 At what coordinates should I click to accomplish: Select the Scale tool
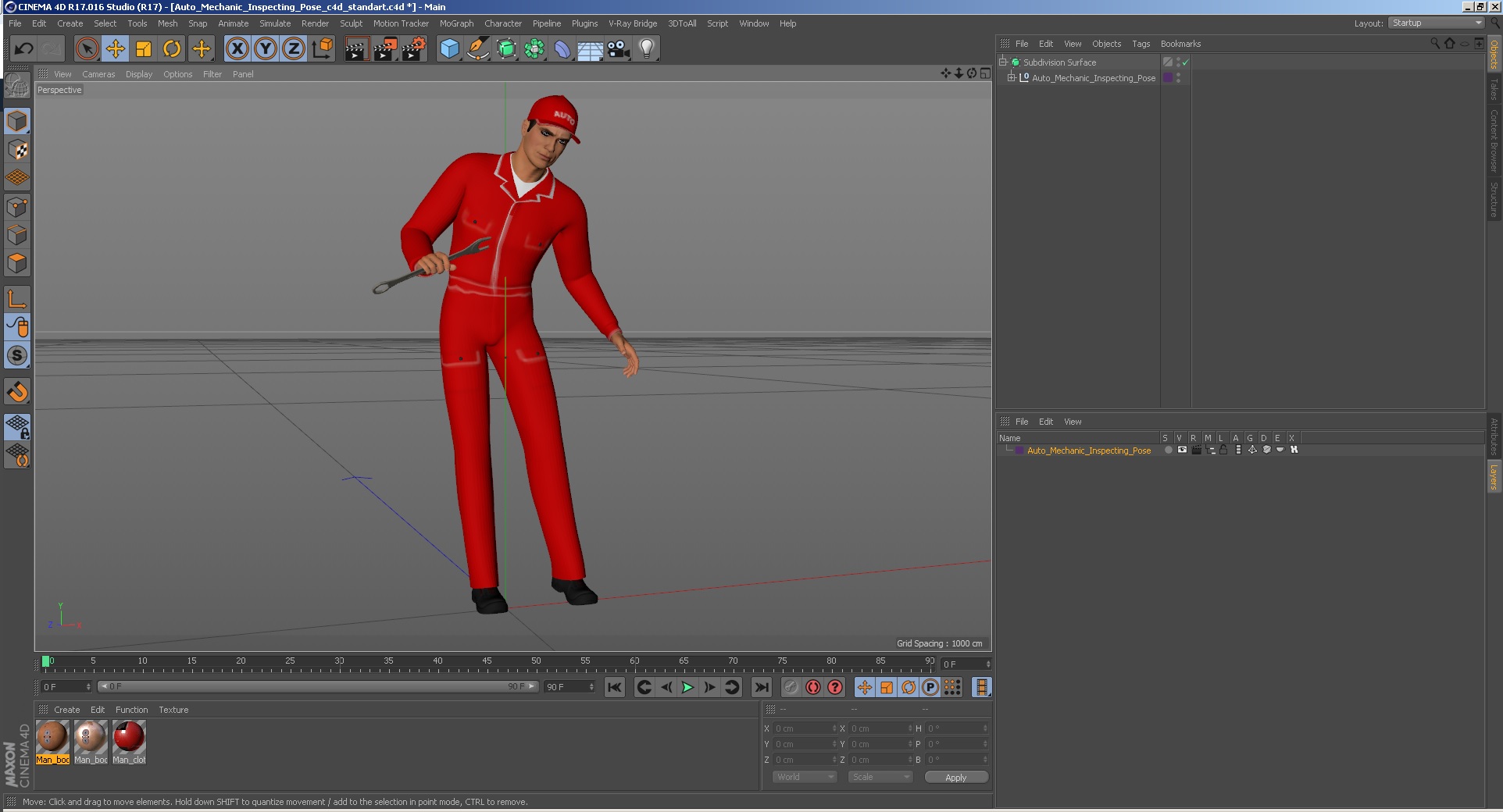144,49
